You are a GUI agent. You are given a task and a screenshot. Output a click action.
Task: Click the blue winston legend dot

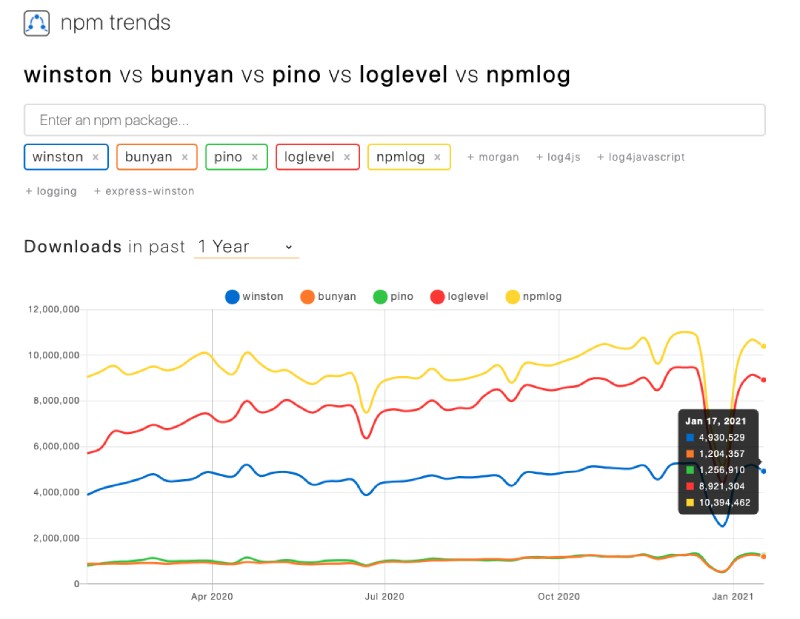point(232,296)
